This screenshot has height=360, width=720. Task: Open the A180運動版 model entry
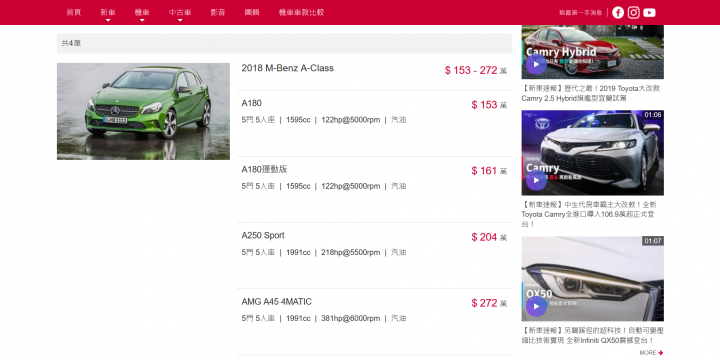[264, 169]
